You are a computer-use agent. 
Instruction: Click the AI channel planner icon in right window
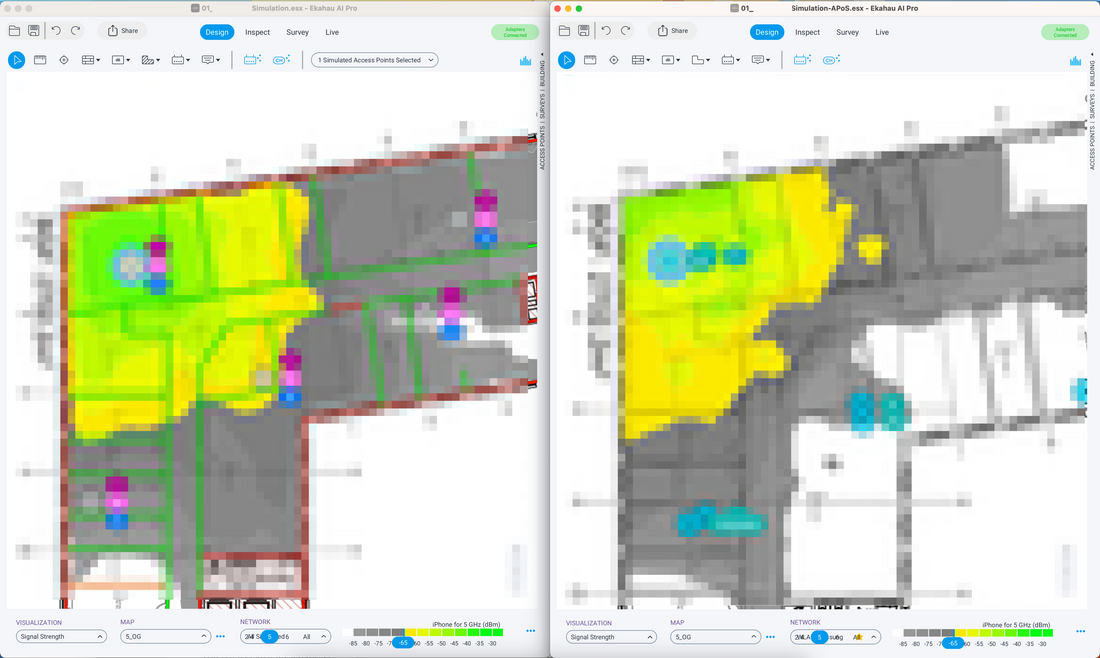[831, 60]
